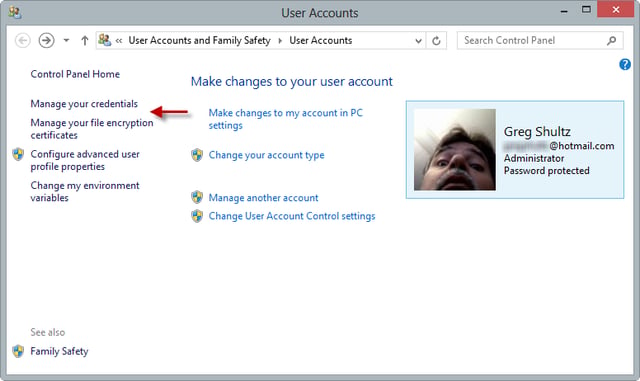
Task: Go up one level with Up arrow
Action: (x=84, y=40)
